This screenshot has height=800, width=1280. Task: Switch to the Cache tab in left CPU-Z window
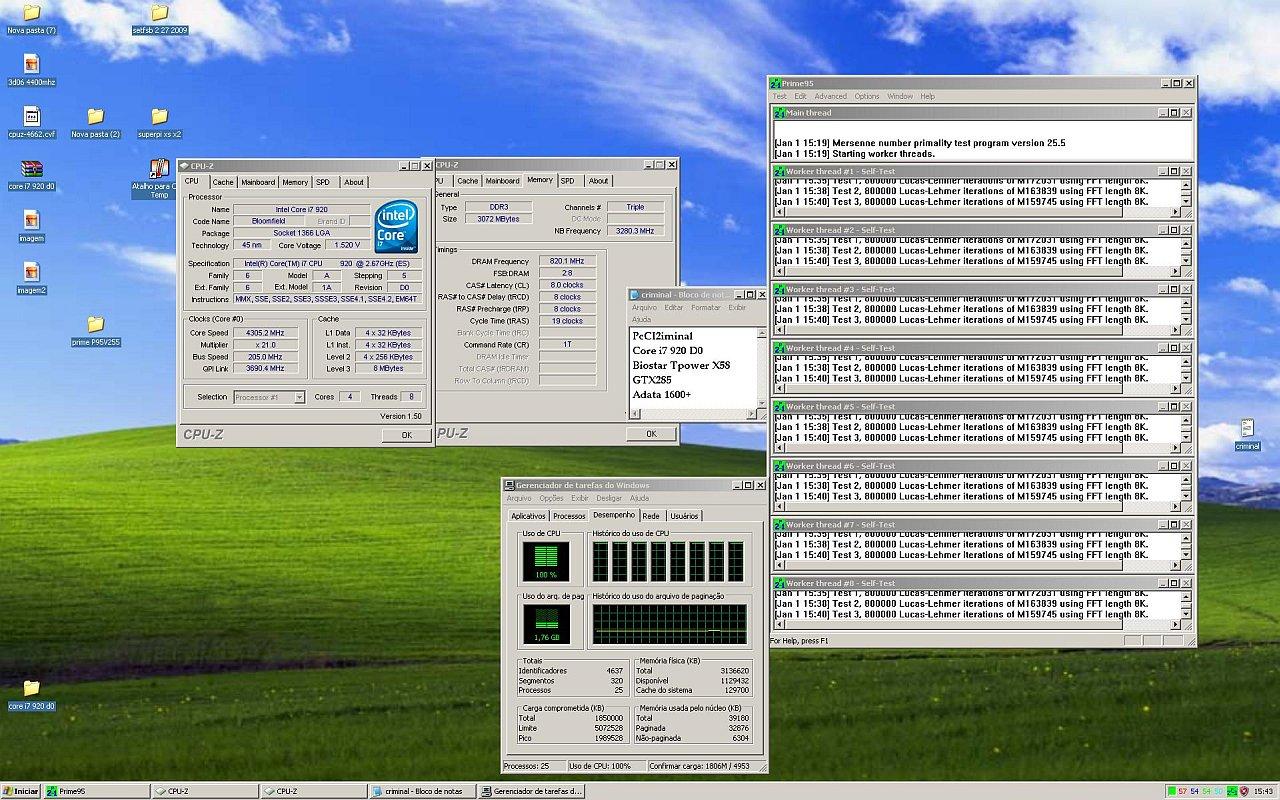tap(223, 182)
